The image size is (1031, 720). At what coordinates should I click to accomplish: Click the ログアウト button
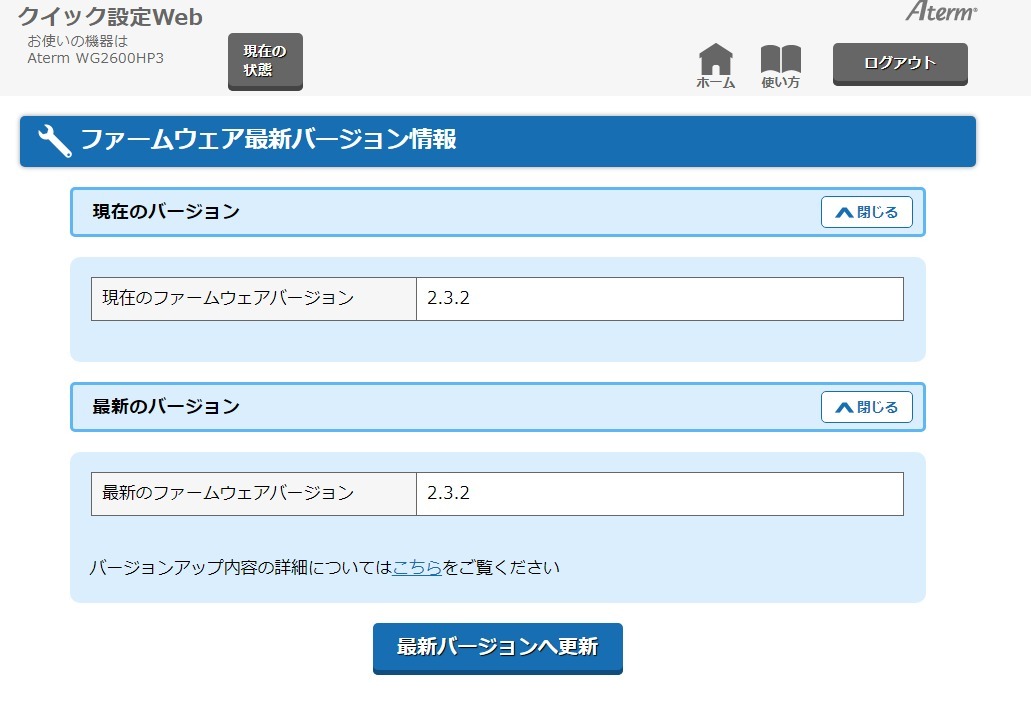900,64
